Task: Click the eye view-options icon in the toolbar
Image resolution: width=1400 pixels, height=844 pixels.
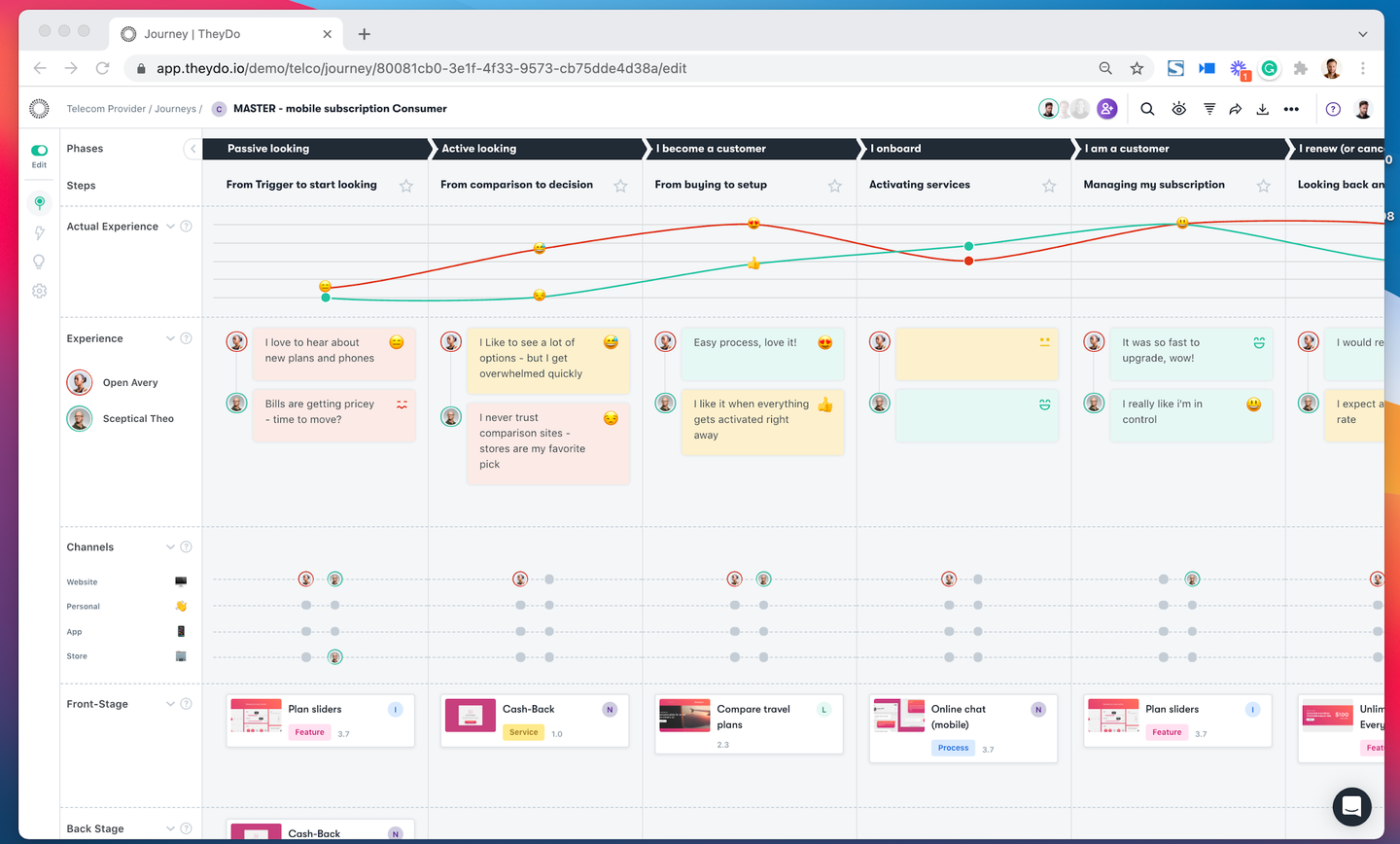Action: (1178, 109)
